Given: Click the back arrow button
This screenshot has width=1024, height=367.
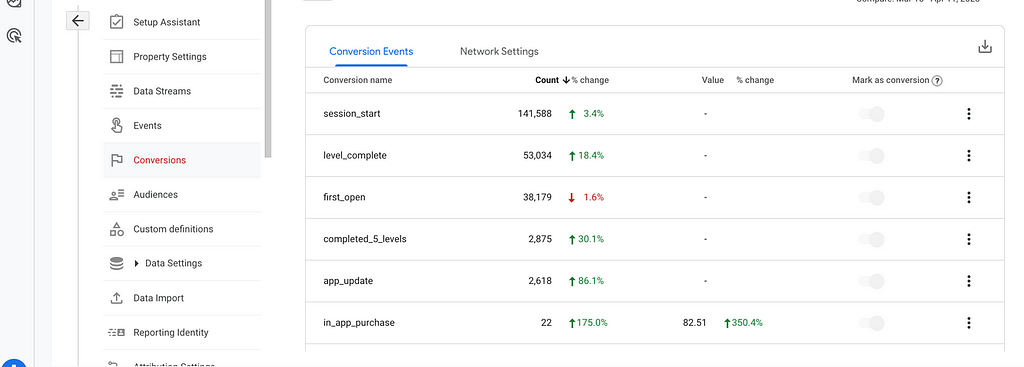Looking at the screenshot, I should pos(78,21).
